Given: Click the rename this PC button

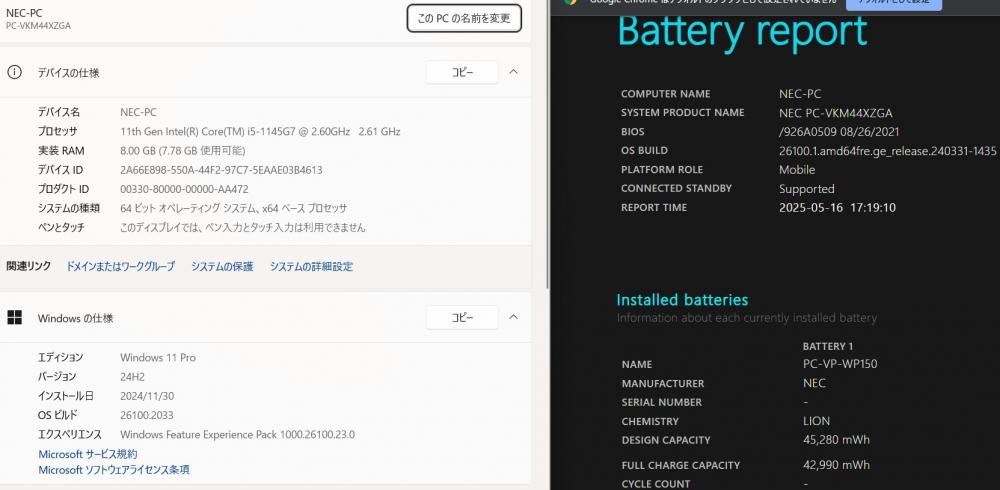Looking at the screenshot, I should tap(464, 19).
